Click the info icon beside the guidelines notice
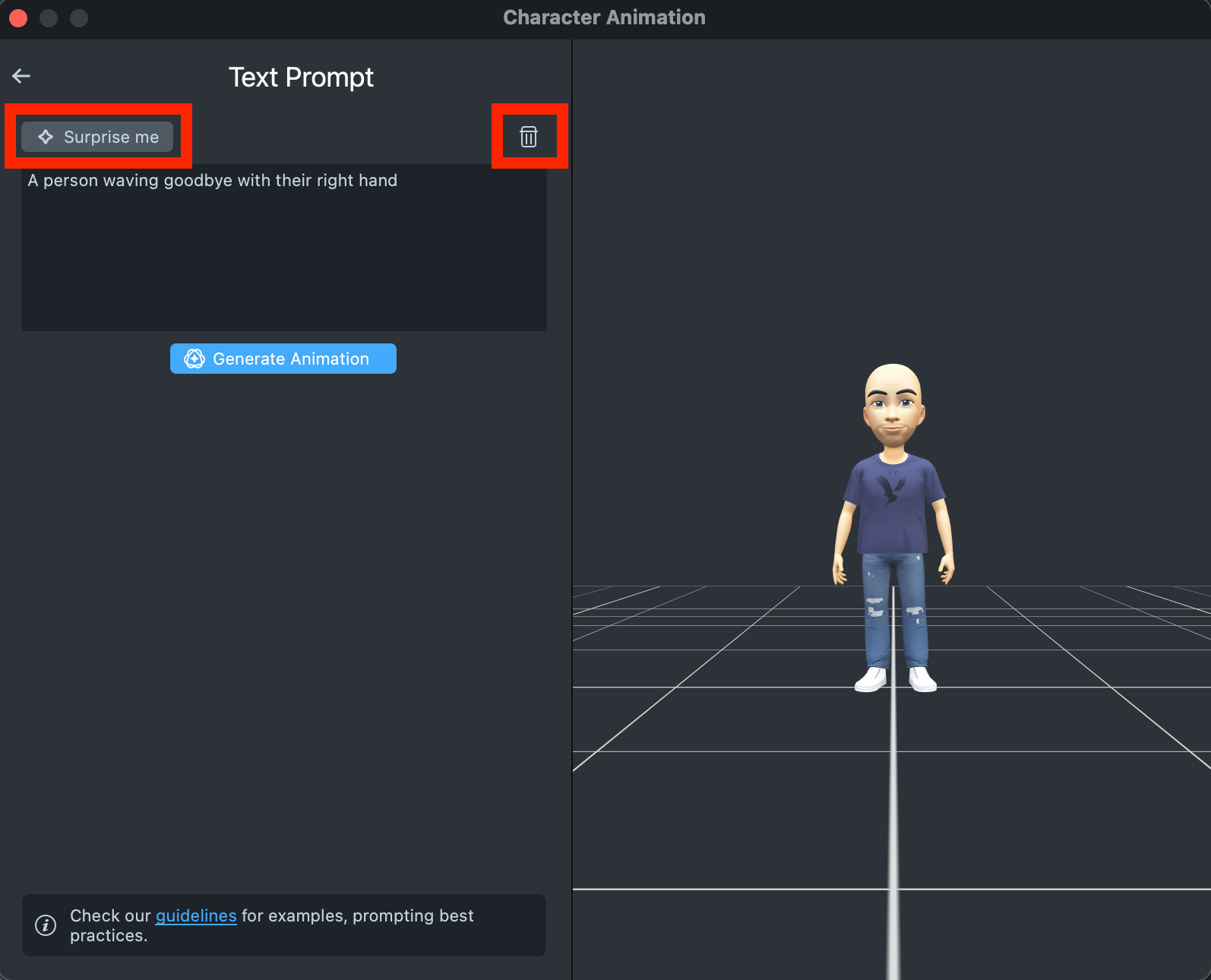This screenshot has width=1211, height=980. tap(46, 925)
